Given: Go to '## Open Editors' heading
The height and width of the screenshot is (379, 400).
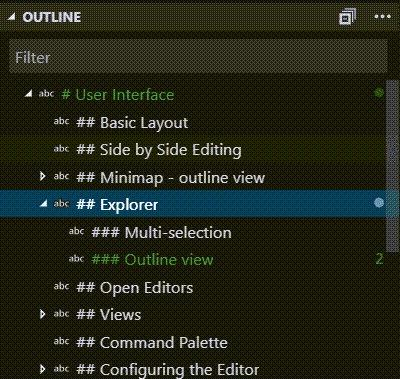Looking at the screenshot, I should click(135, 288).
